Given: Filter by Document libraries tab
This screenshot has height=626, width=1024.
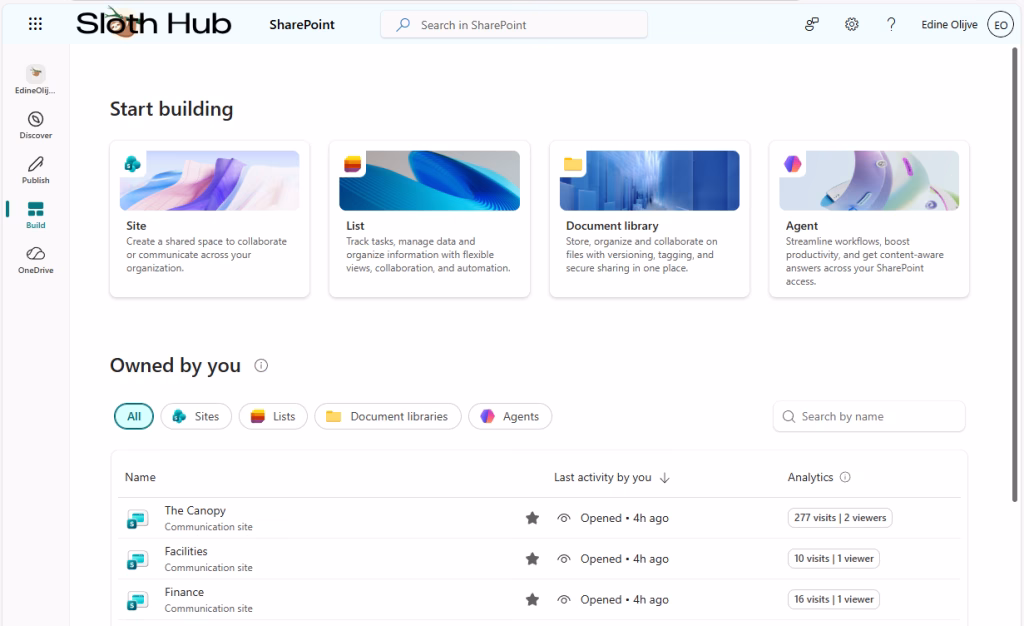Looking at the screenshot, I should pyautogui.click(x=387, y=417).
